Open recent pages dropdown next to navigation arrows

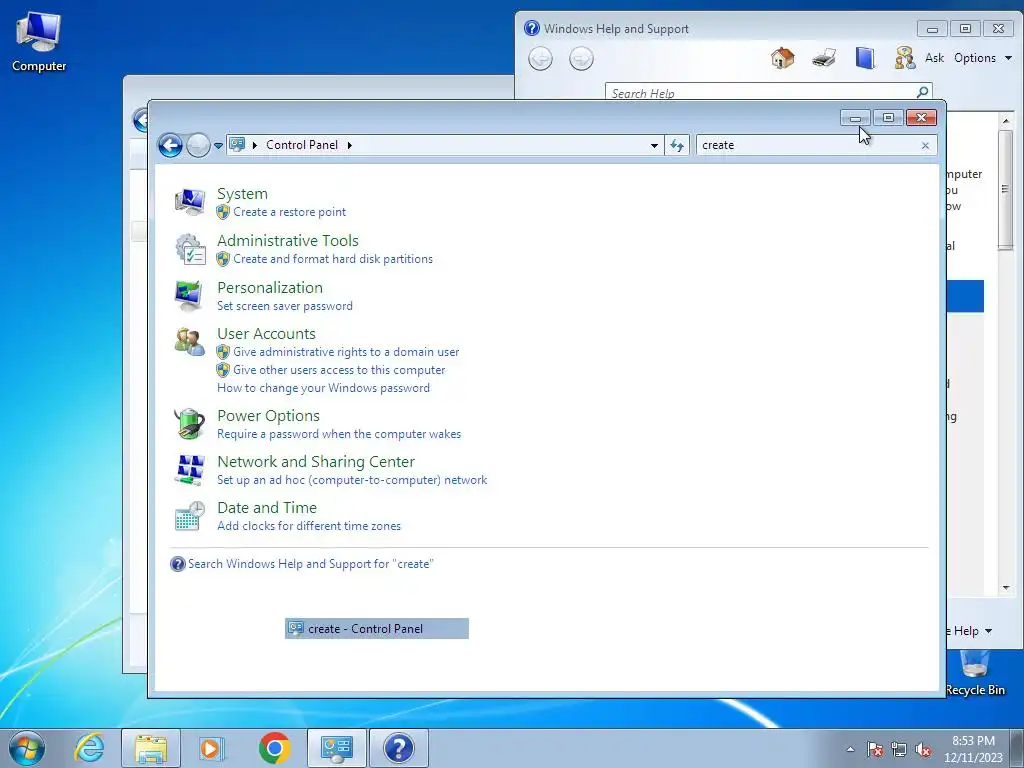(x=218, y=146)
